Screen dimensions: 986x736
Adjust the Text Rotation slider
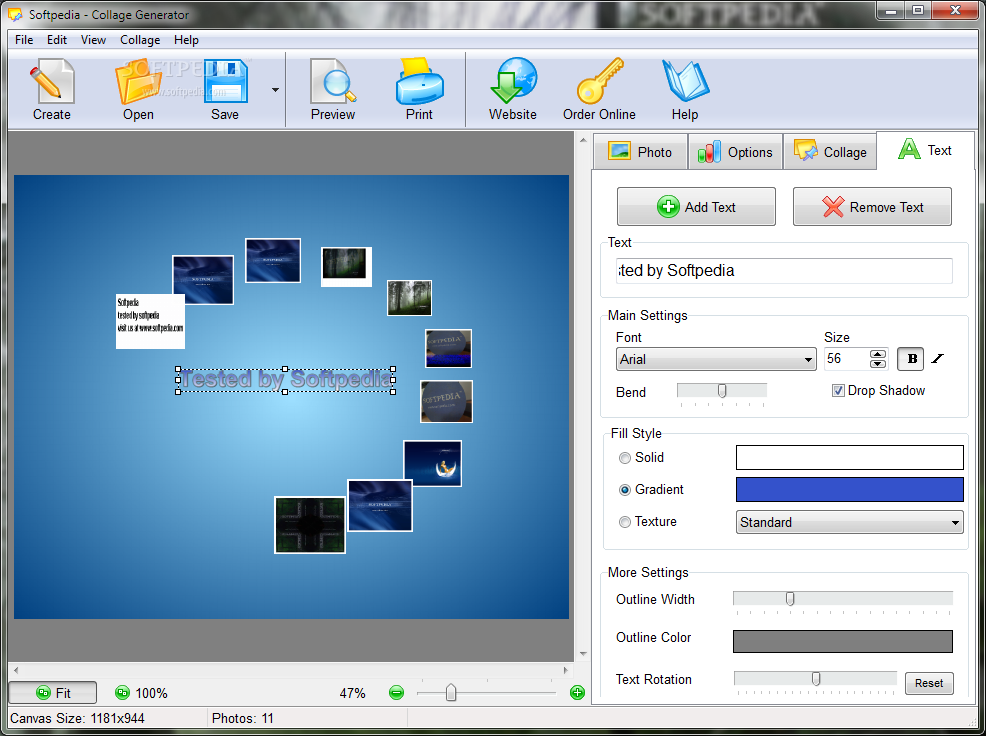[816, 678]
